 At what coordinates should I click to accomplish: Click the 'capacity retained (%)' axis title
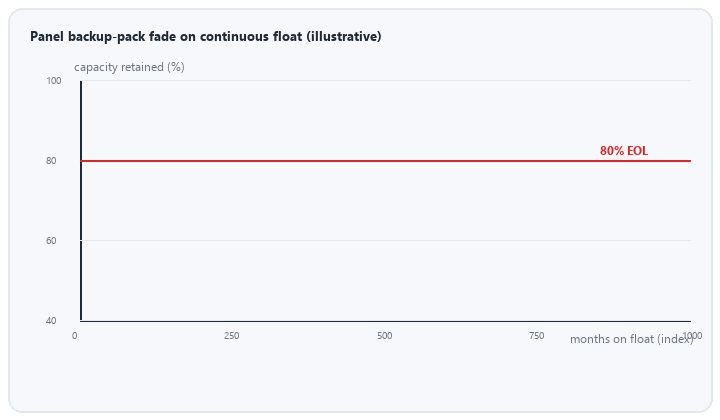(129, 67)
